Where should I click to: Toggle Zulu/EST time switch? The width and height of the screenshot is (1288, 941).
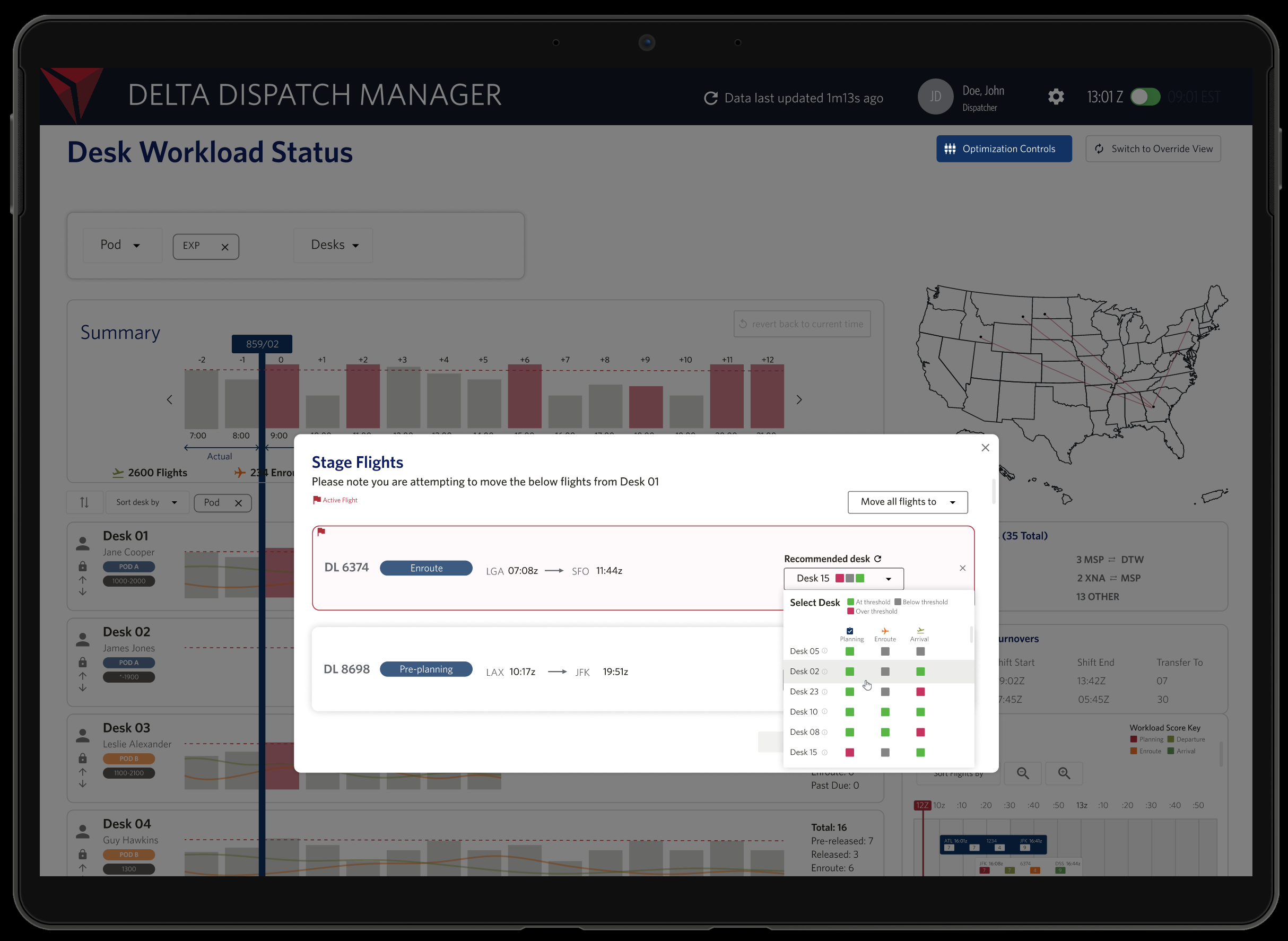click(1145, 97)
